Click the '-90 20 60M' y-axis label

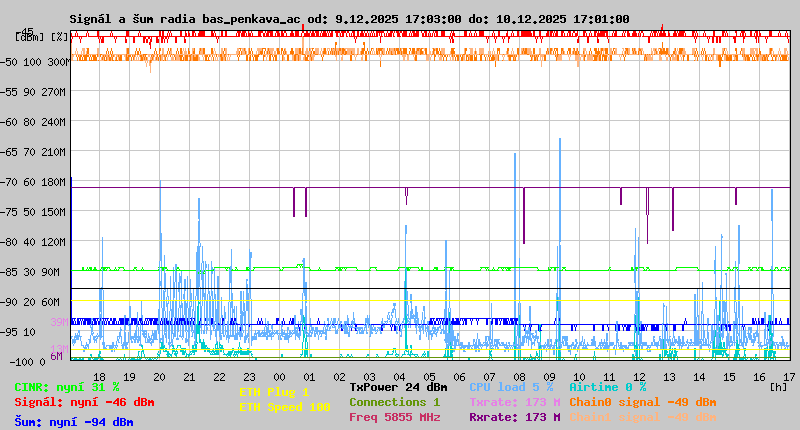coord(30,302)
